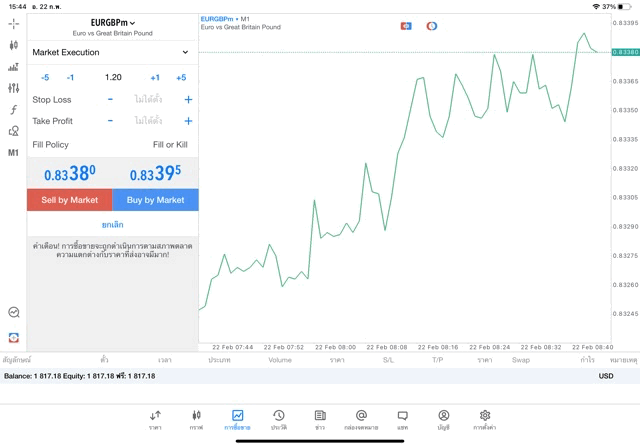
Task: Open the indicators (f) icon
Action: [13, 110]
